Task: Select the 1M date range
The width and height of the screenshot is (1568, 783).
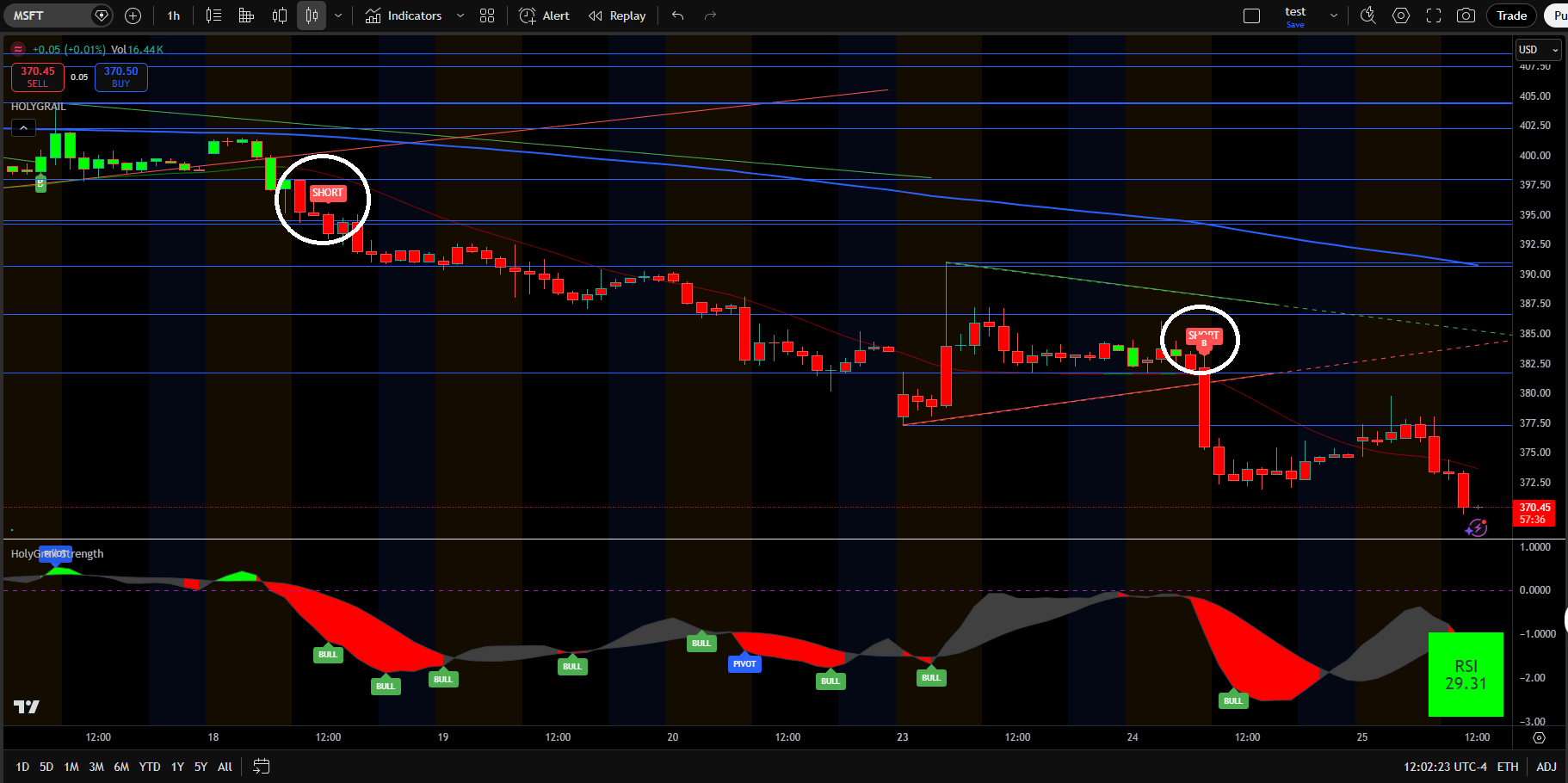Action: point(71,767)
